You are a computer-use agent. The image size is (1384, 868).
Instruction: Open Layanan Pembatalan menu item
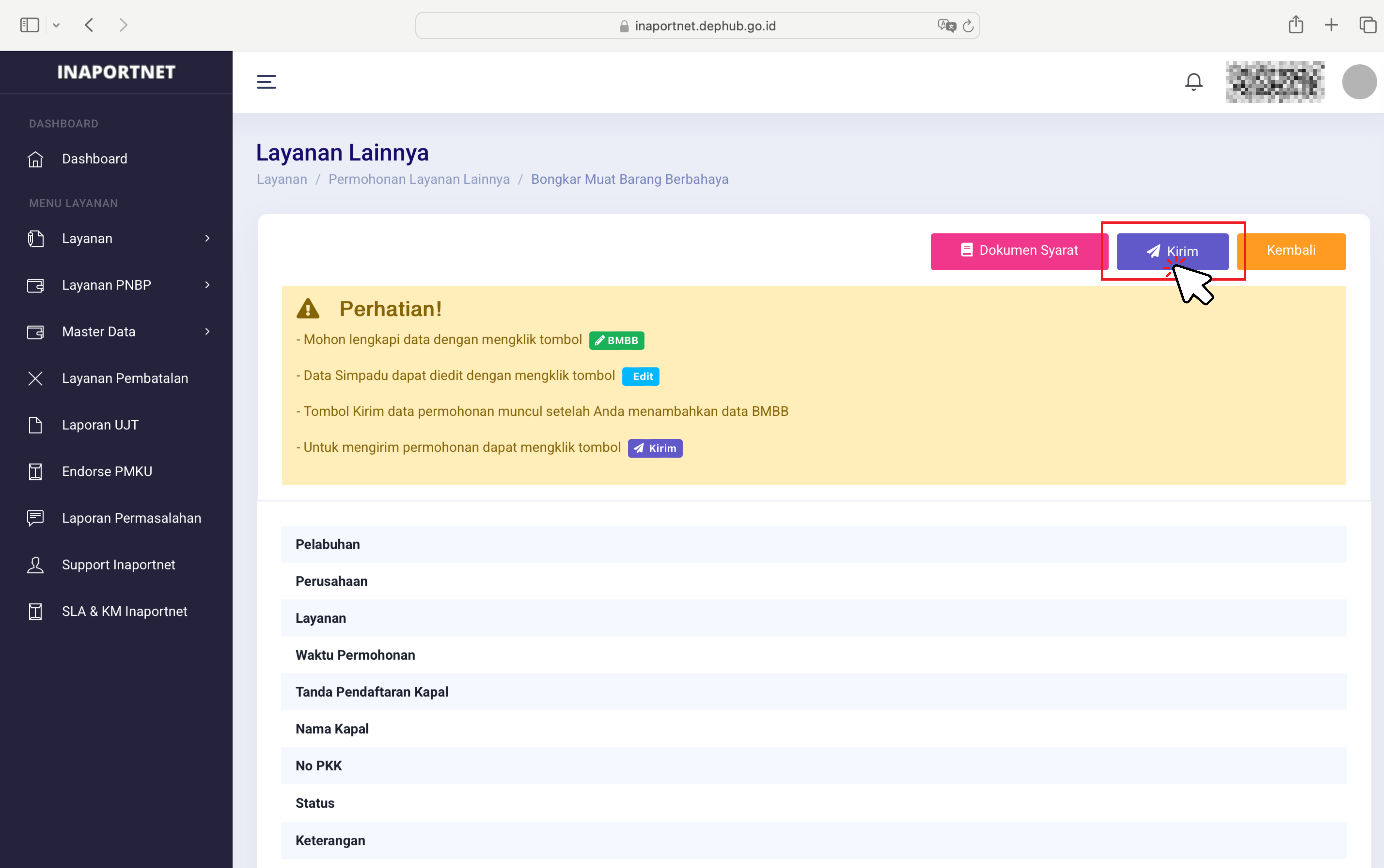pyautogui.click(x=125, y=378)
